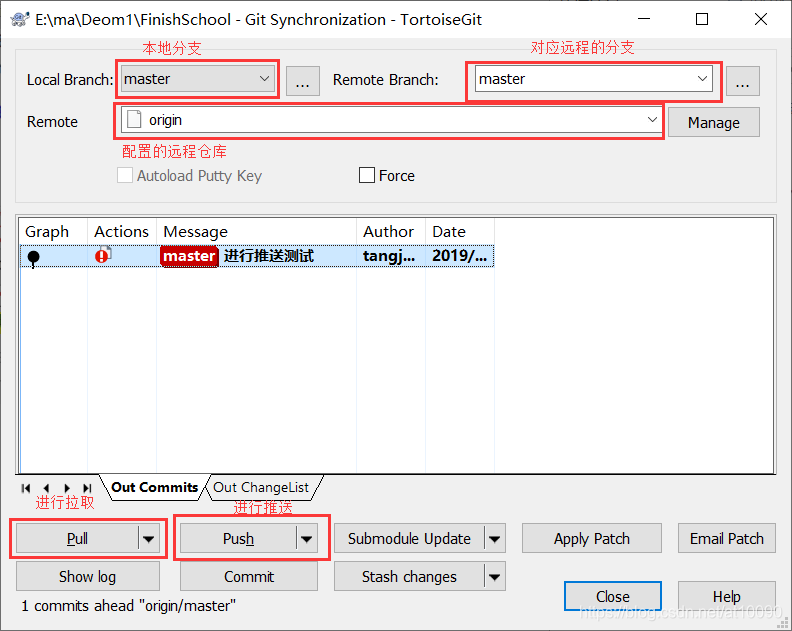
Task: Sort by the Graph column header
Action: pos(53,231)
